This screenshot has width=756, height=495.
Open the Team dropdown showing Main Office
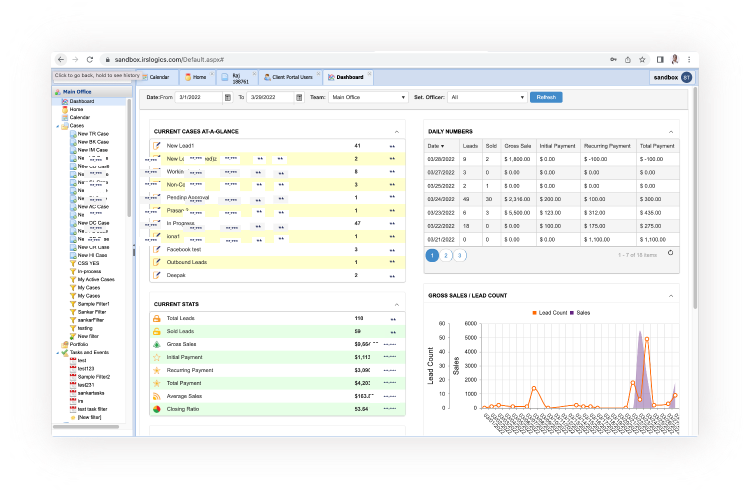[368, 97]
